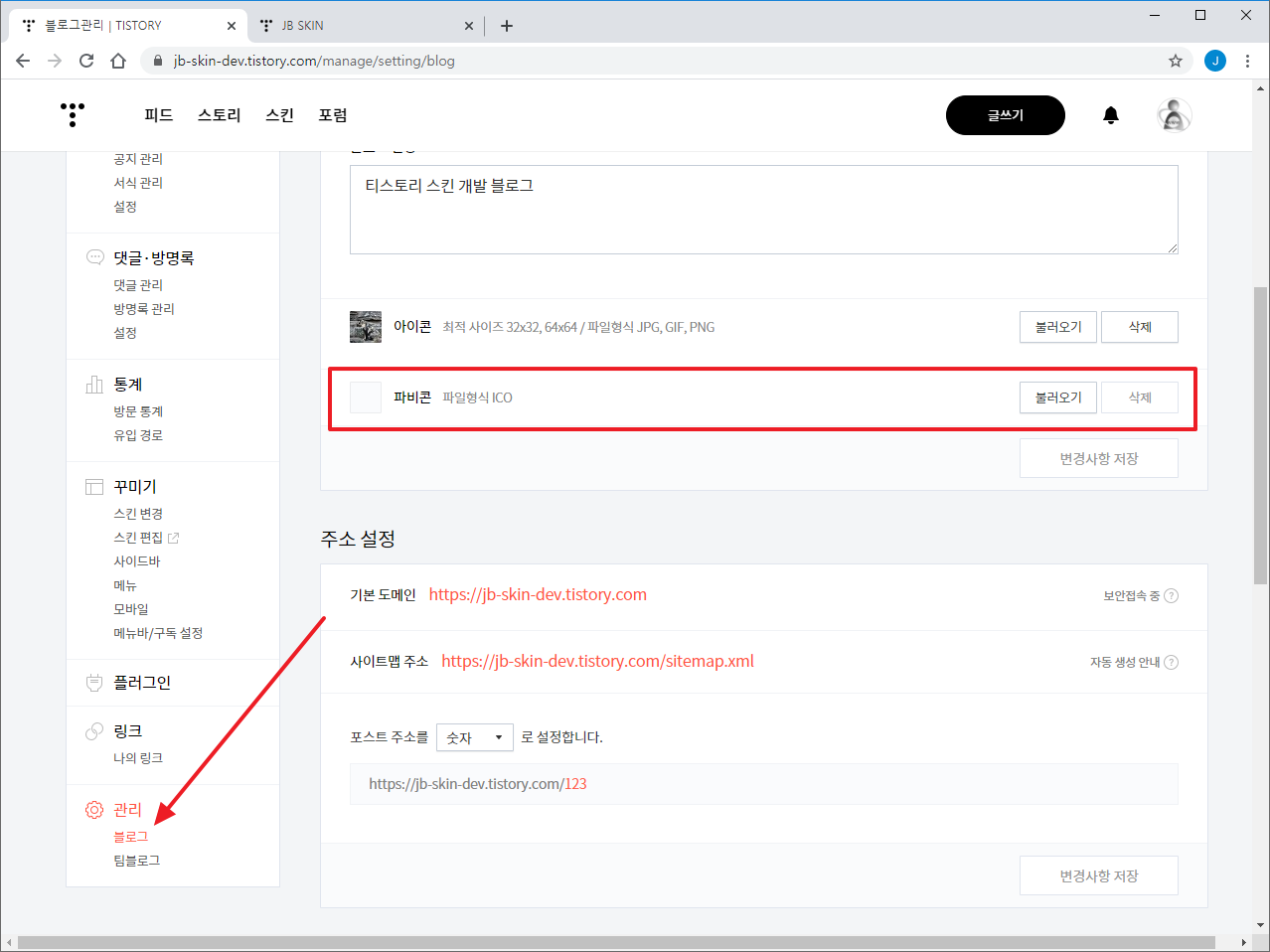This screenshot has width=1270, height=952.
Task: Open the 숫자 post address dropdown
Action: click(475, 737)
